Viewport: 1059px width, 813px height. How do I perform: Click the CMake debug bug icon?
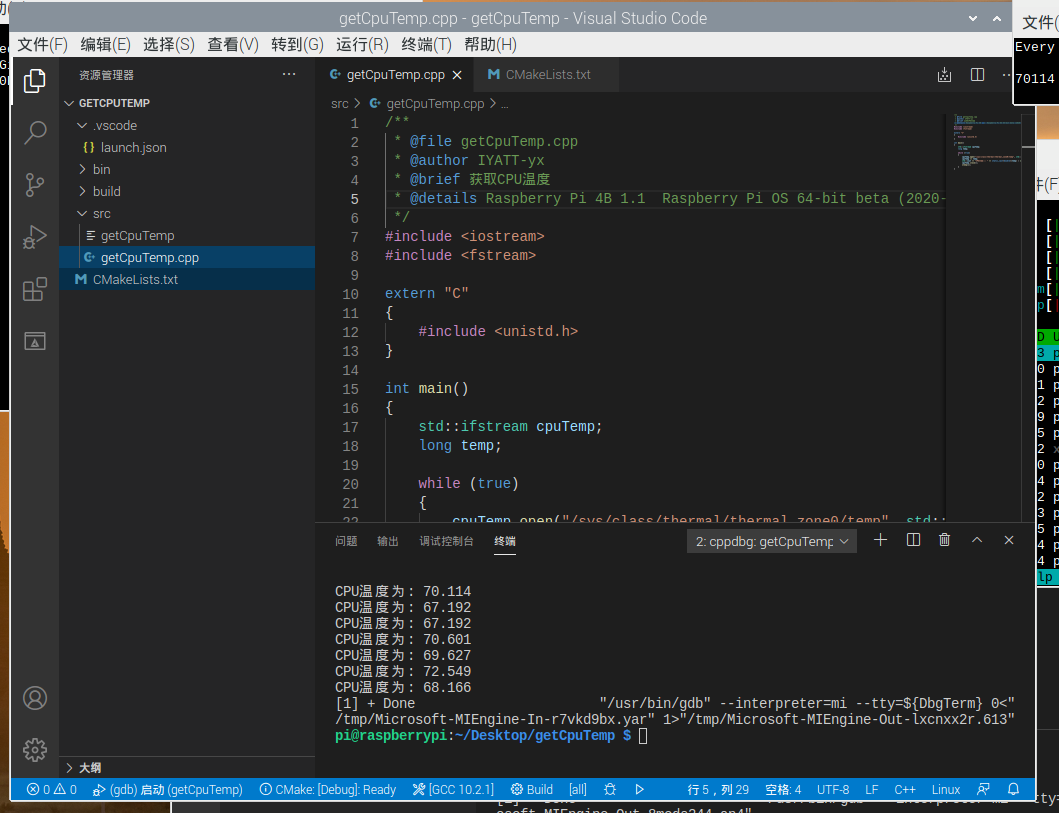click(610, 789)
